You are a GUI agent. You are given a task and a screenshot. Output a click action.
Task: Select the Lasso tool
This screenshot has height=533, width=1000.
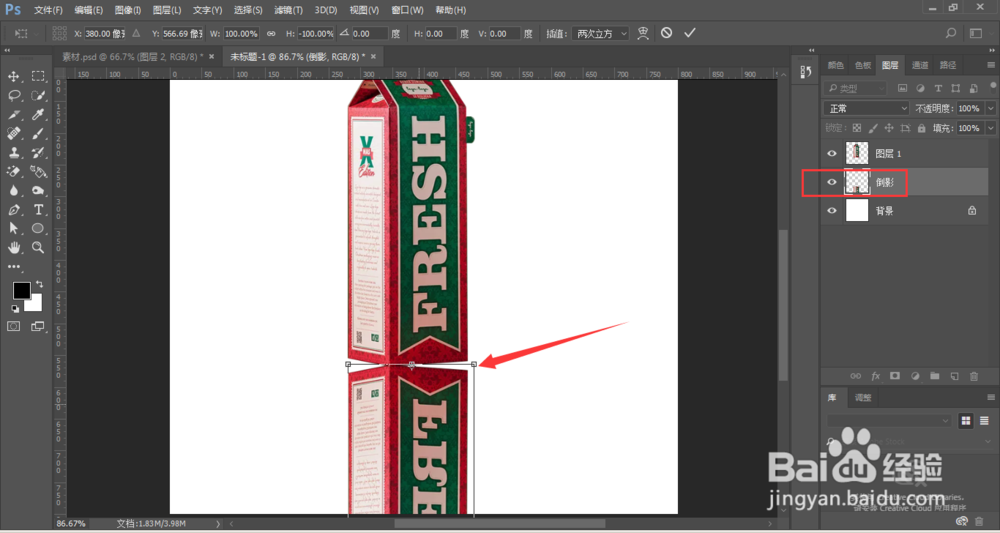click(13, 96)
